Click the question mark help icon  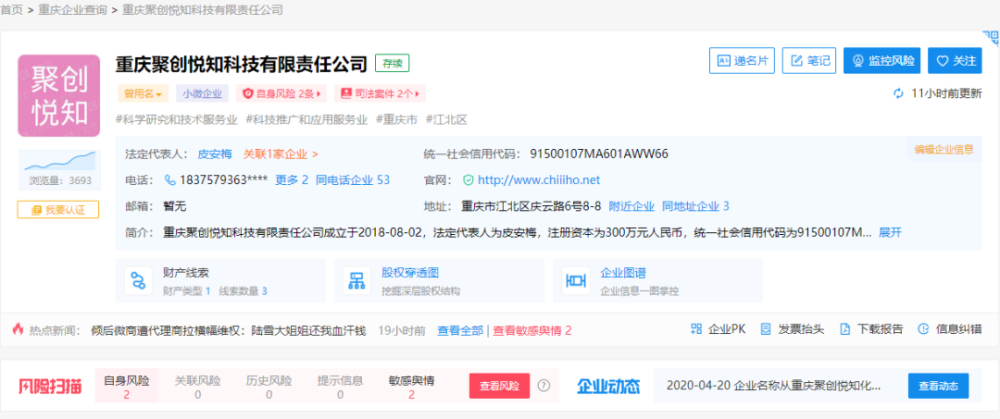(543, 385)
